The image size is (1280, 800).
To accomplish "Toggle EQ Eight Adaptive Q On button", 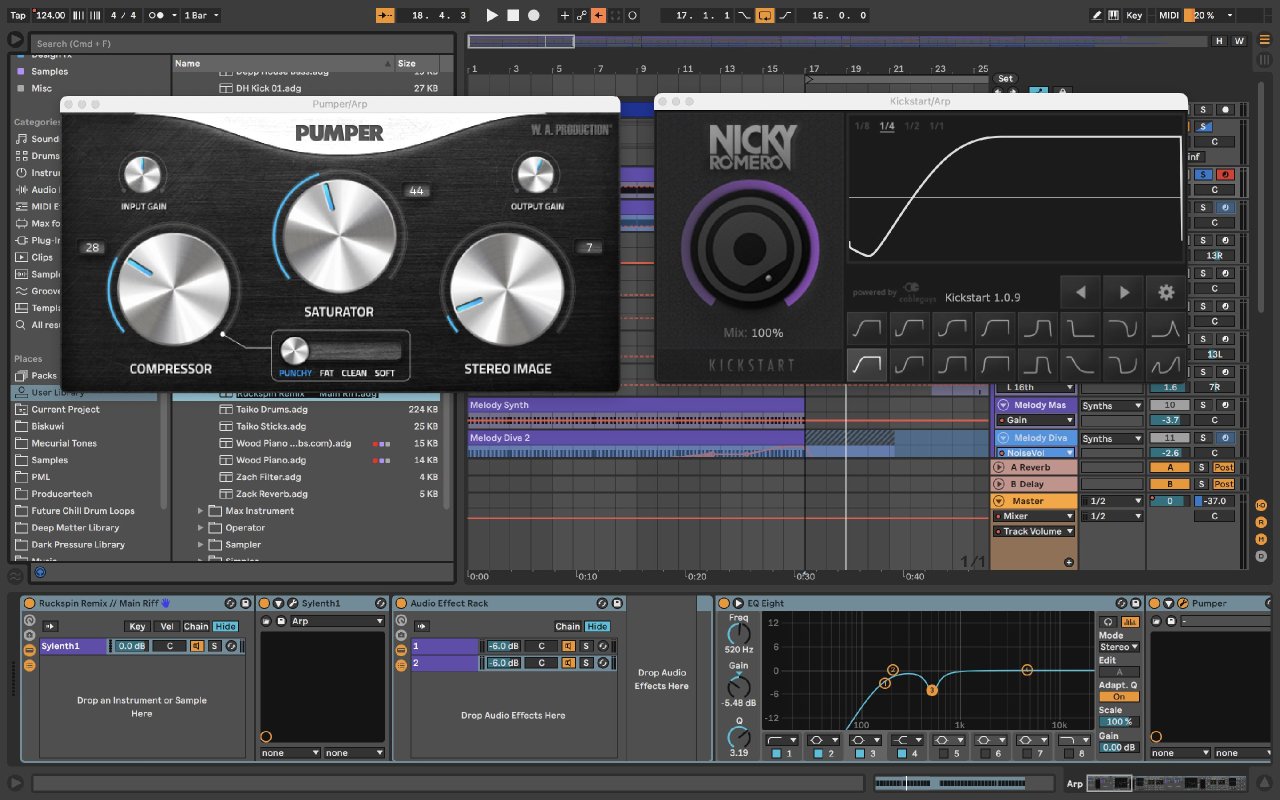I will tap(1118, 697).
